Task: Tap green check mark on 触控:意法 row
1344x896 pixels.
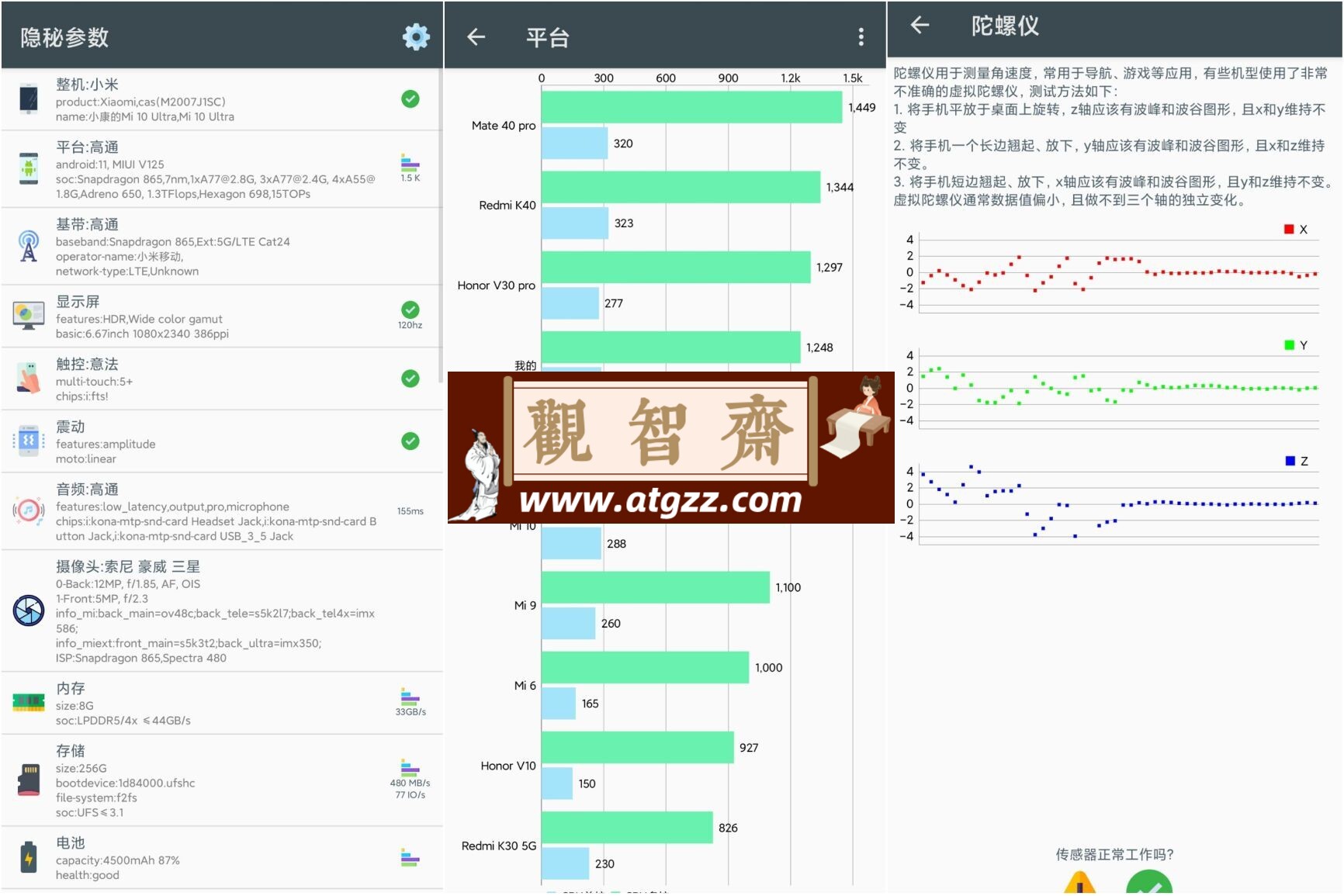Action: click(410, 378)
